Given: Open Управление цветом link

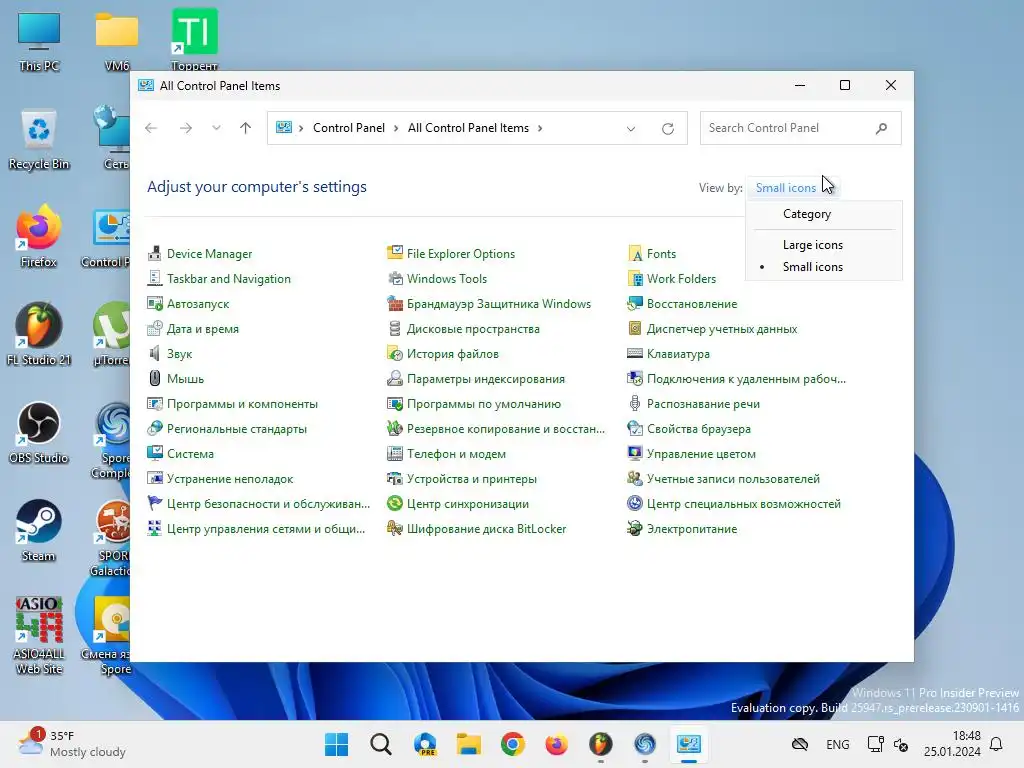Looking at the screenshot, I should coord(701,454).
